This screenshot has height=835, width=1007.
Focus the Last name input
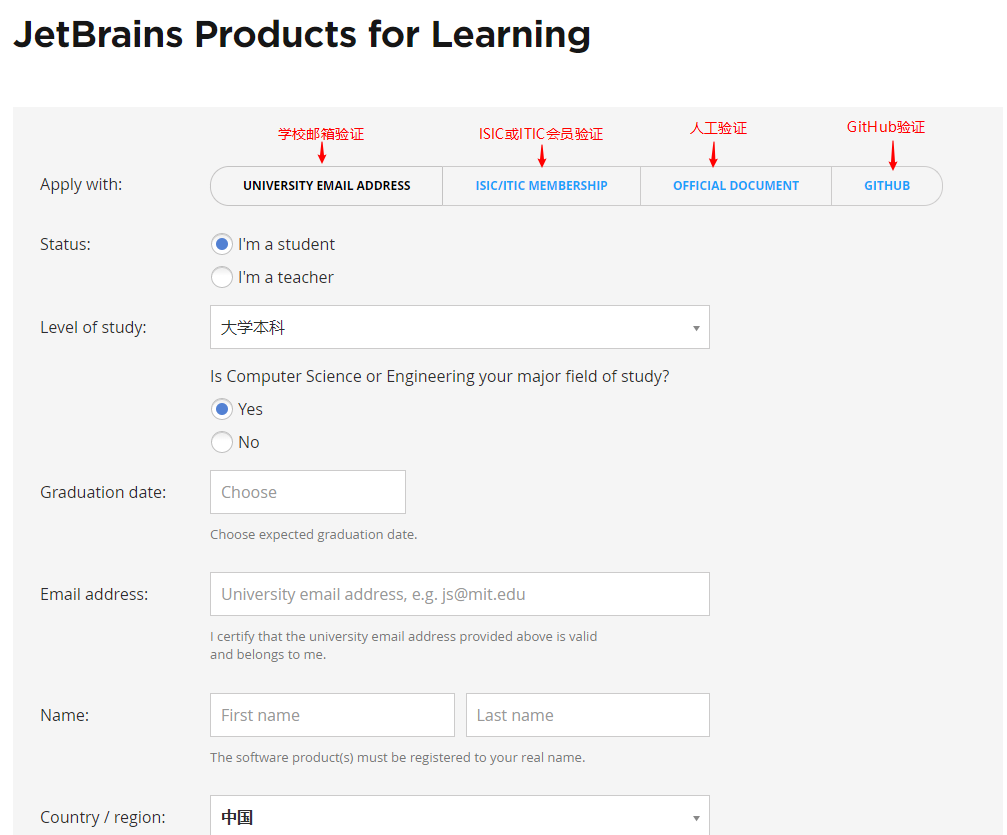click(587, 715)
